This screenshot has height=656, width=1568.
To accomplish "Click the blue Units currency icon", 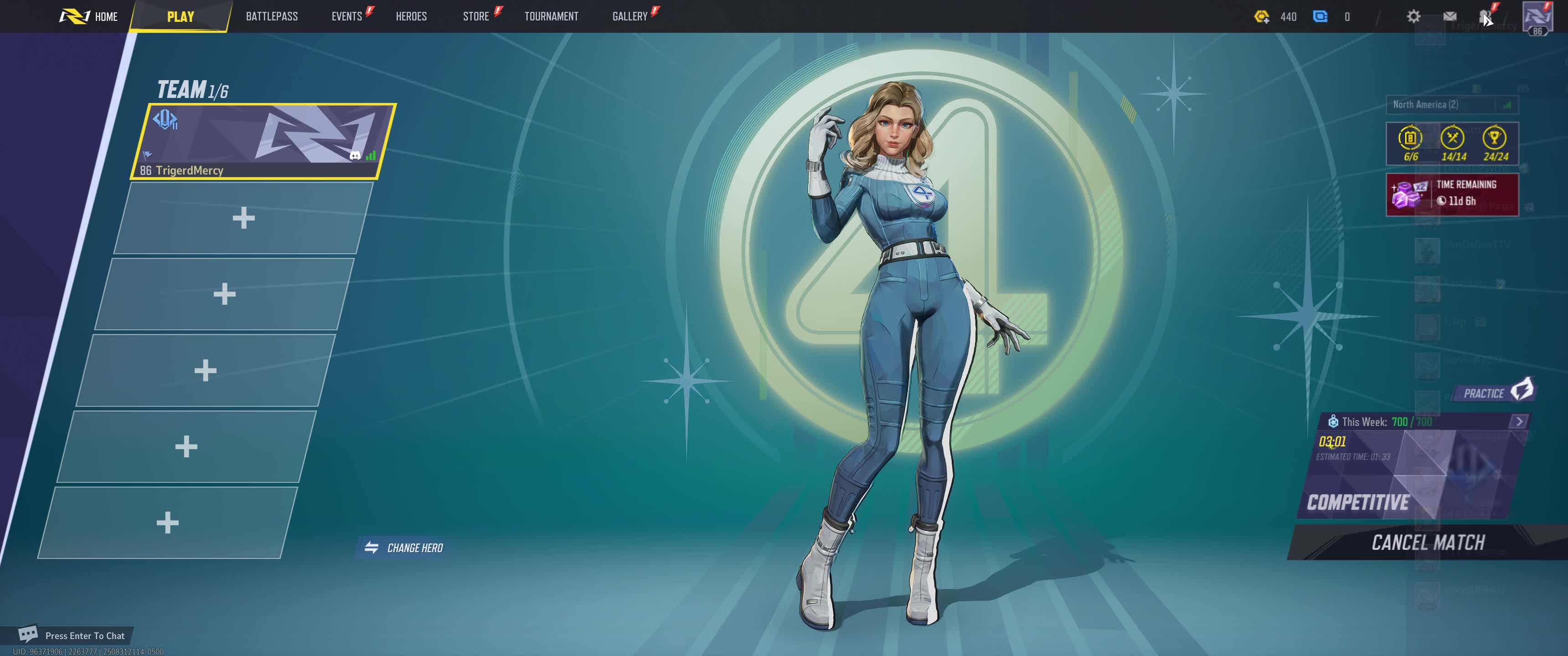I will [x=1320, y=16].
